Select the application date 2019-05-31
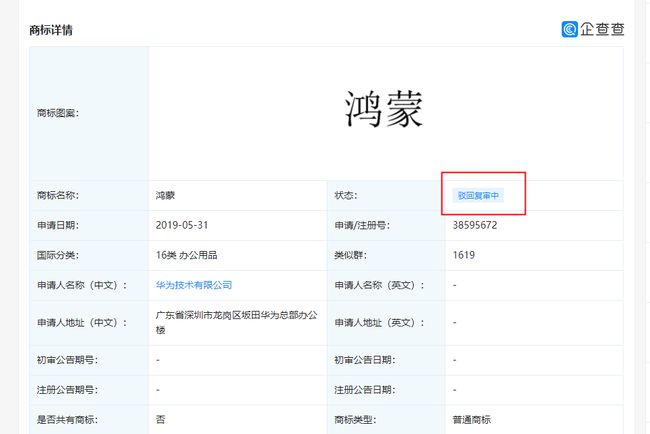Viewport: 650px width, 434px height. pos(182,225)
